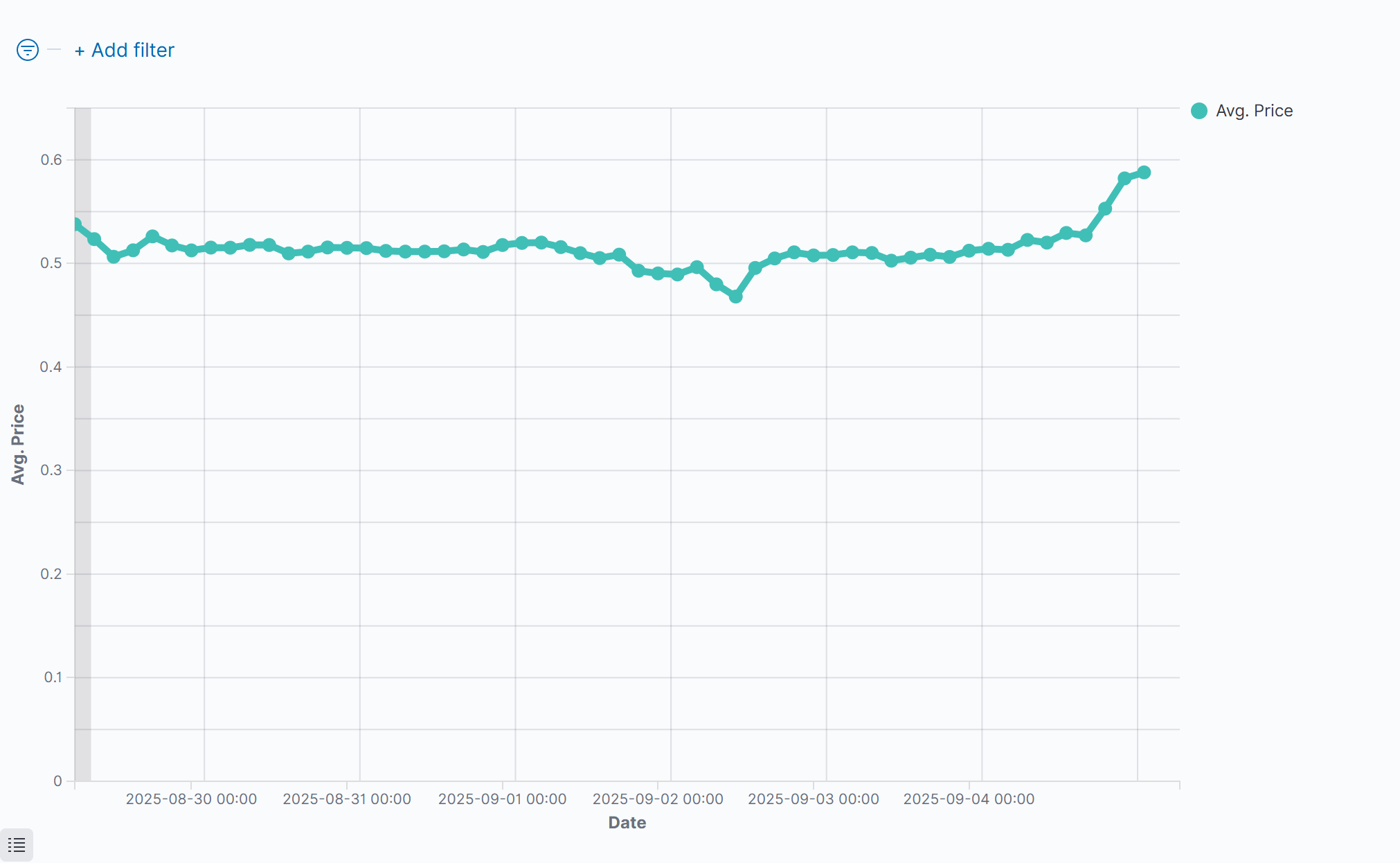Click the Avg. Price legend color dot
This screenshot has width=1400, height=863.
1199,111
